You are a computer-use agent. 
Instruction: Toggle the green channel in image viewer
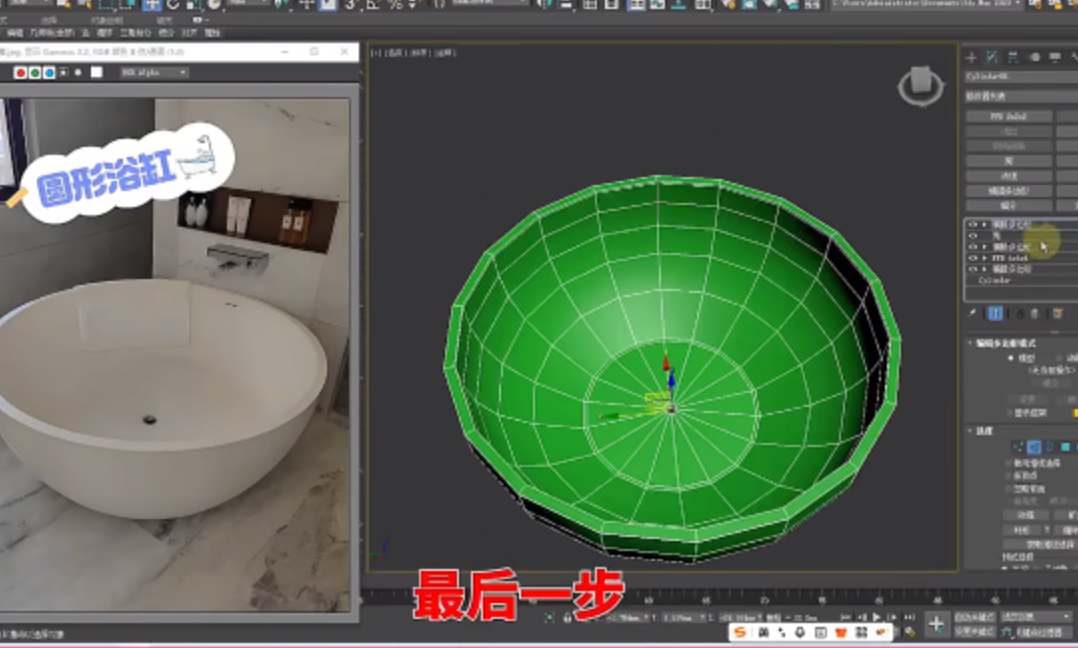pyautogui.click(x=34, y=73)
